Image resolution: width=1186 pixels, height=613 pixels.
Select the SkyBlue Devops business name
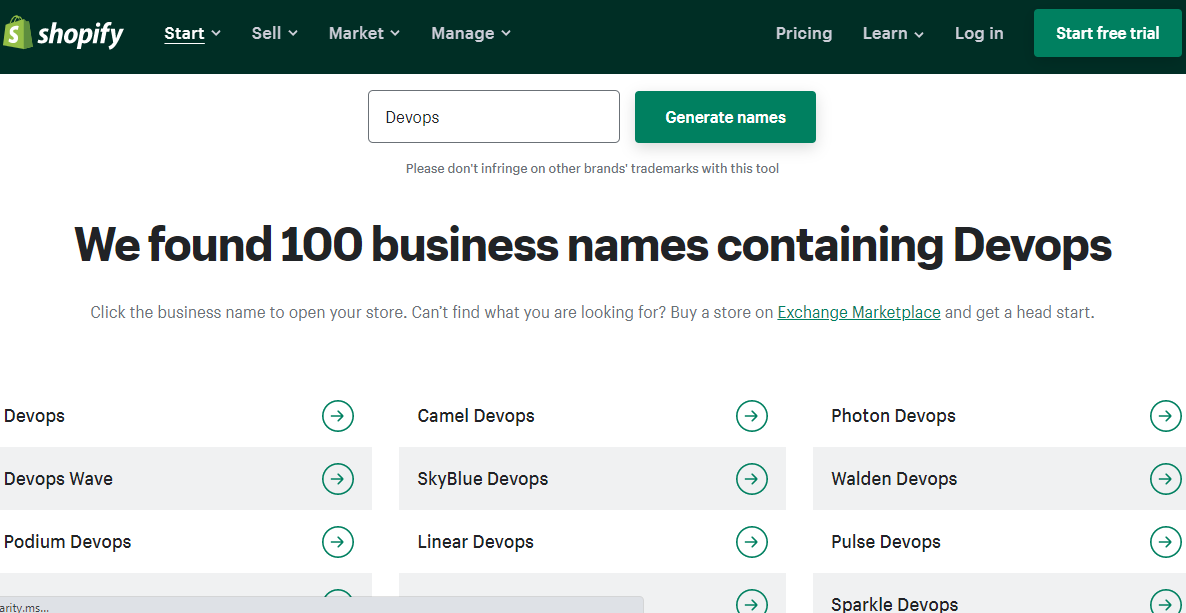click(483, 479)
